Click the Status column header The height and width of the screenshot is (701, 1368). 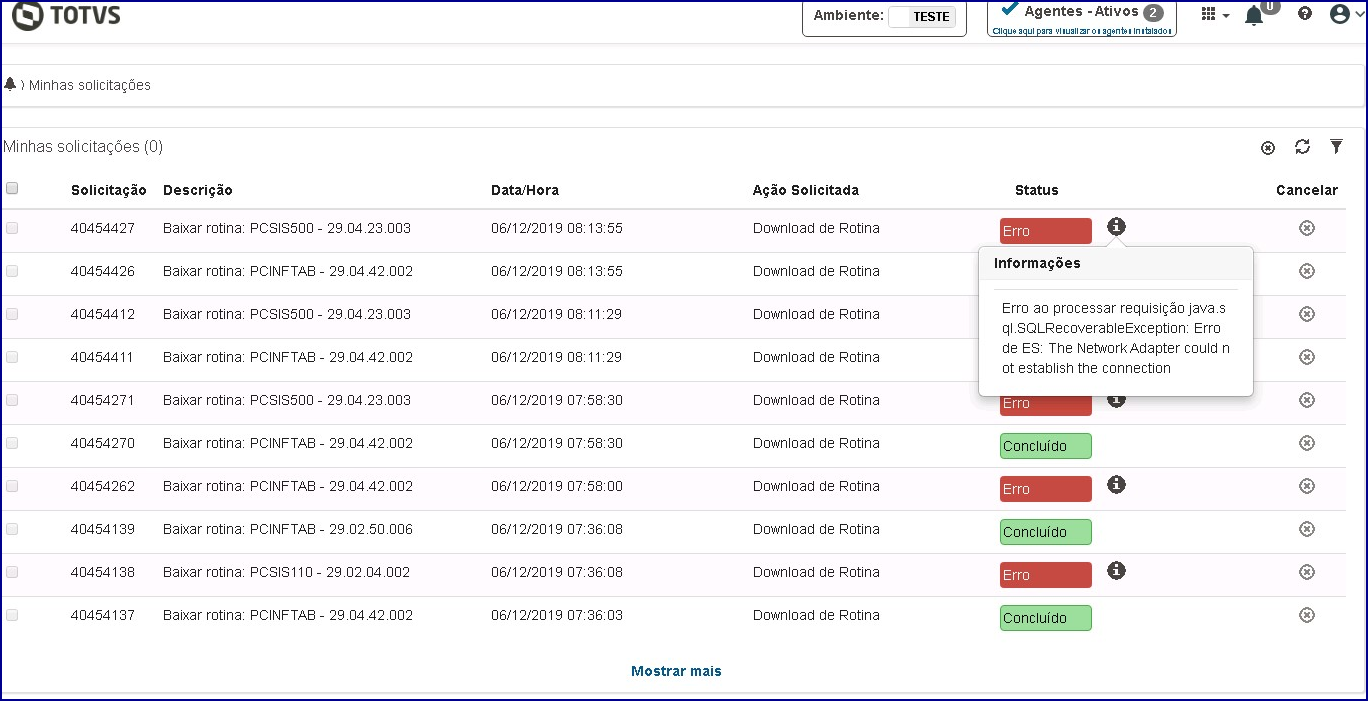point(1036,190)
